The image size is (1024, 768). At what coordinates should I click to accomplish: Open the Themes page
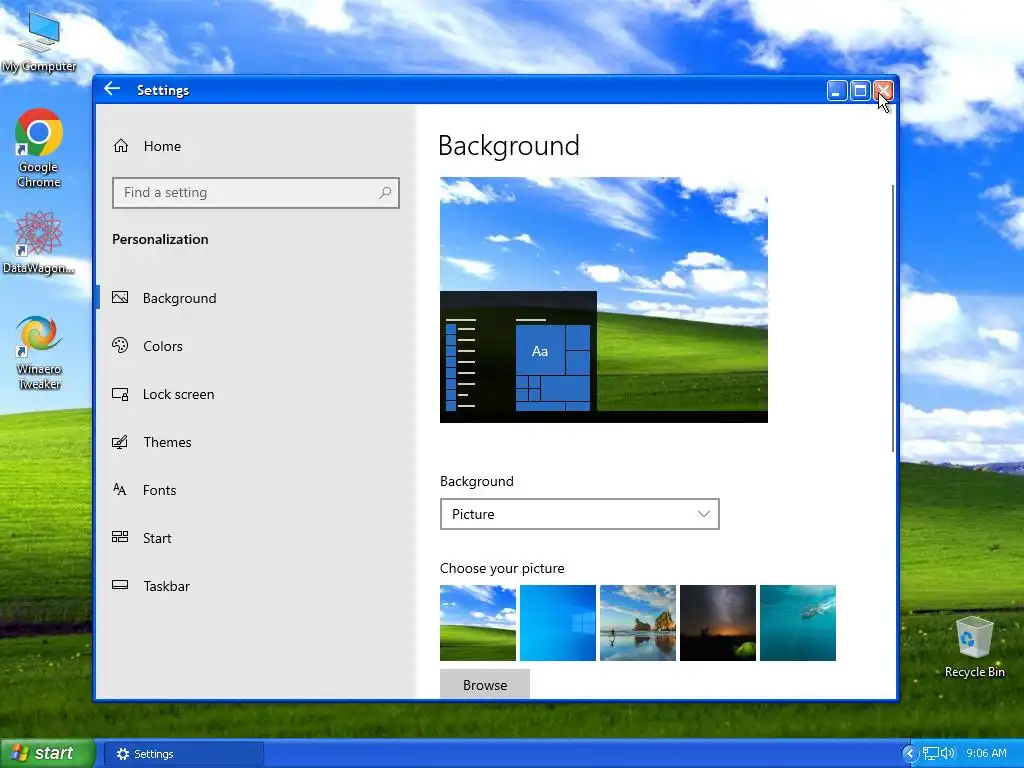tap(255, 442)
